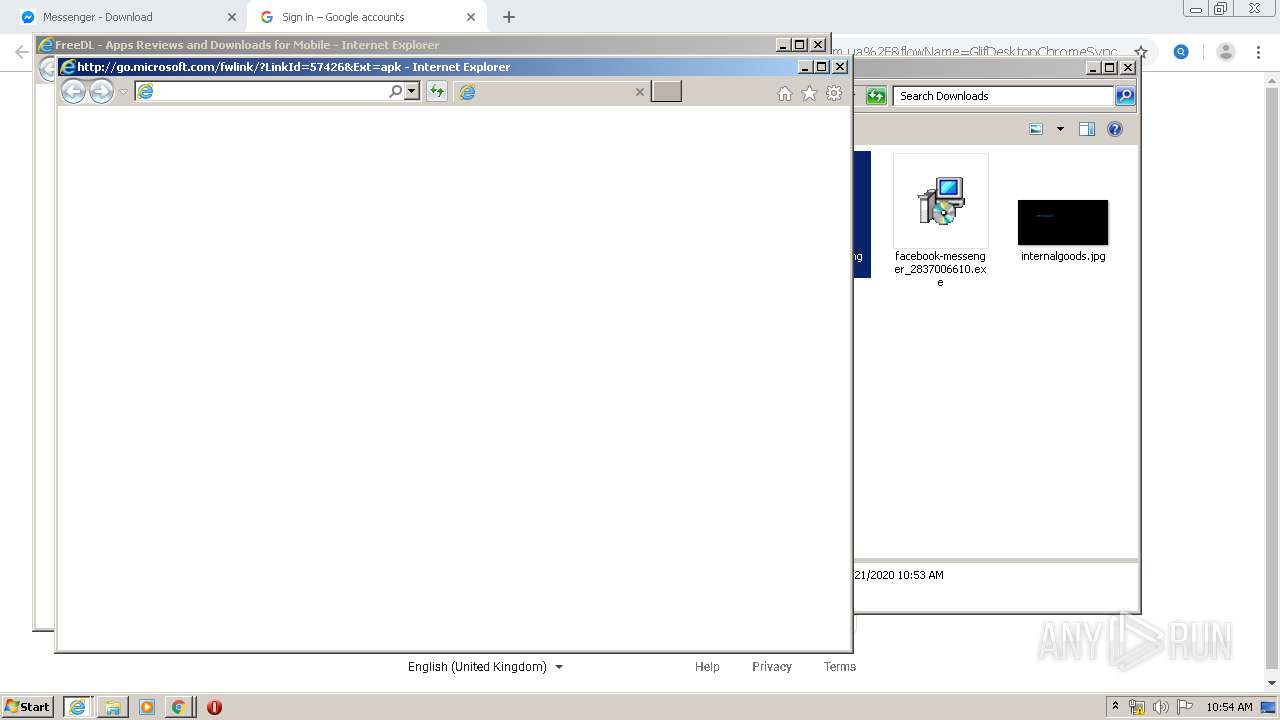The image size is (1280, 720).
Task: Open Action Center flag icon
Action: (x=1185, y=707)
